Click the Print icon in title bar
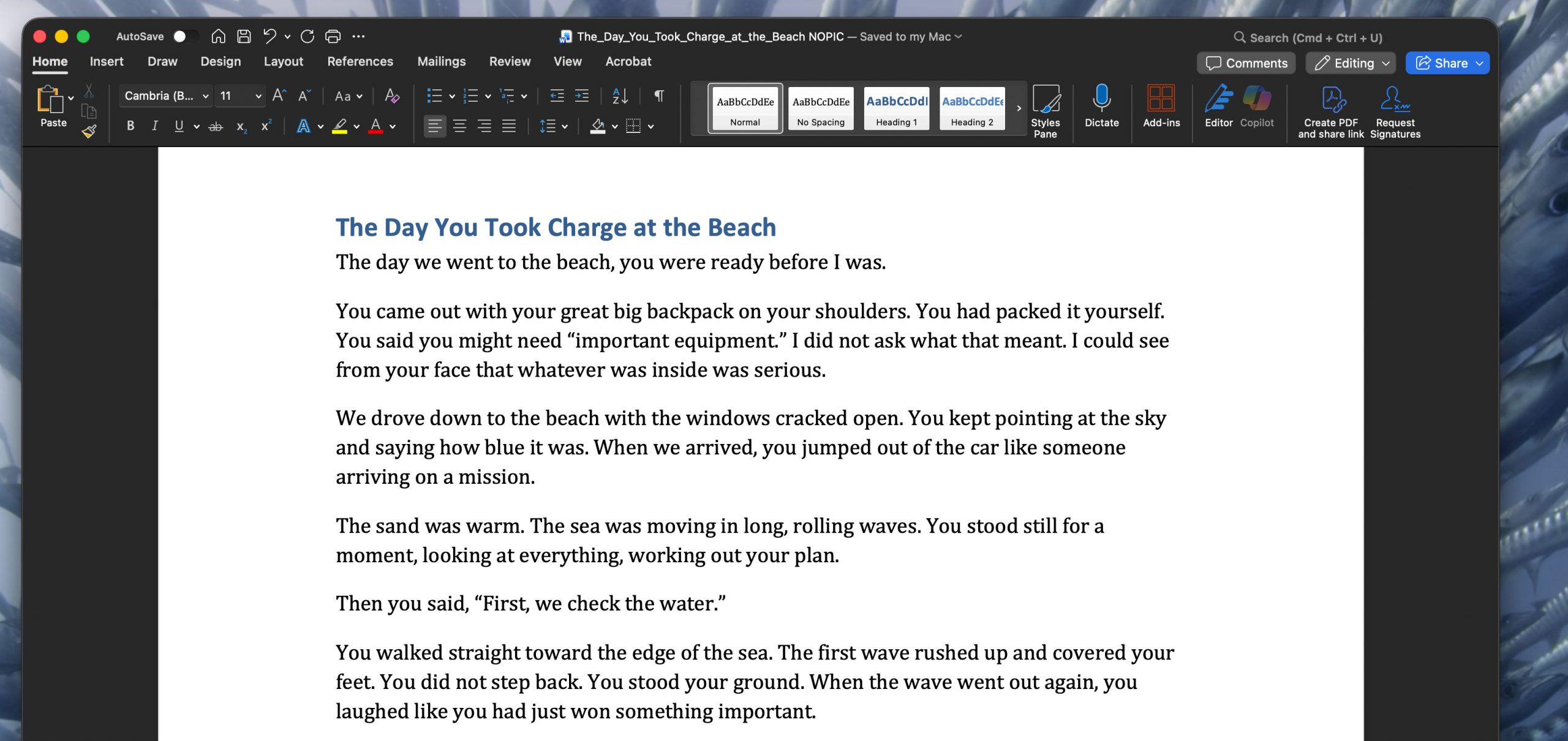Image resolution: width=1568 pixels, height=741 pixels. point(333,37)
